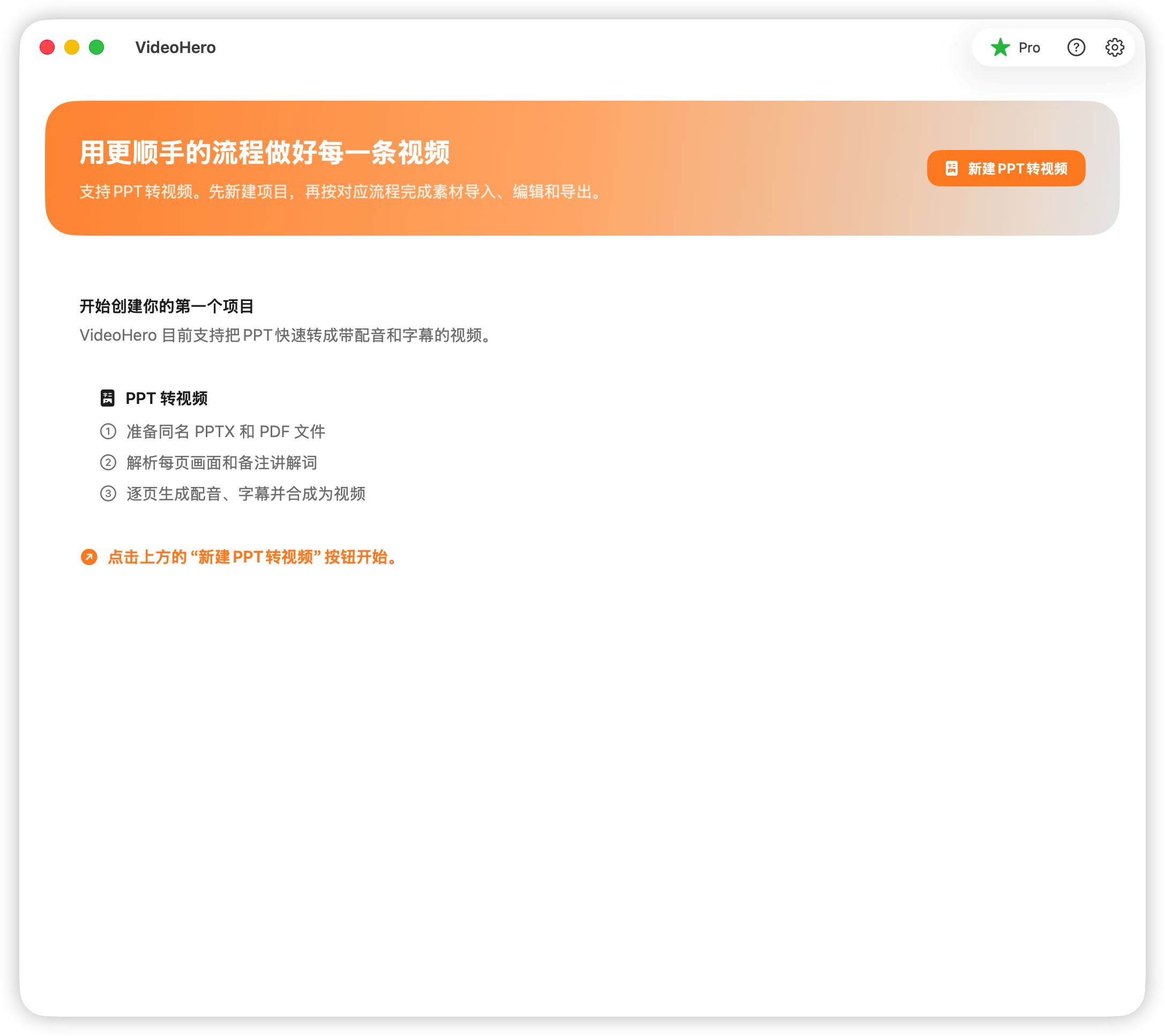
Task: Click the slide icon inside 新建PPT转视频 button
Action: pos(952,168)
